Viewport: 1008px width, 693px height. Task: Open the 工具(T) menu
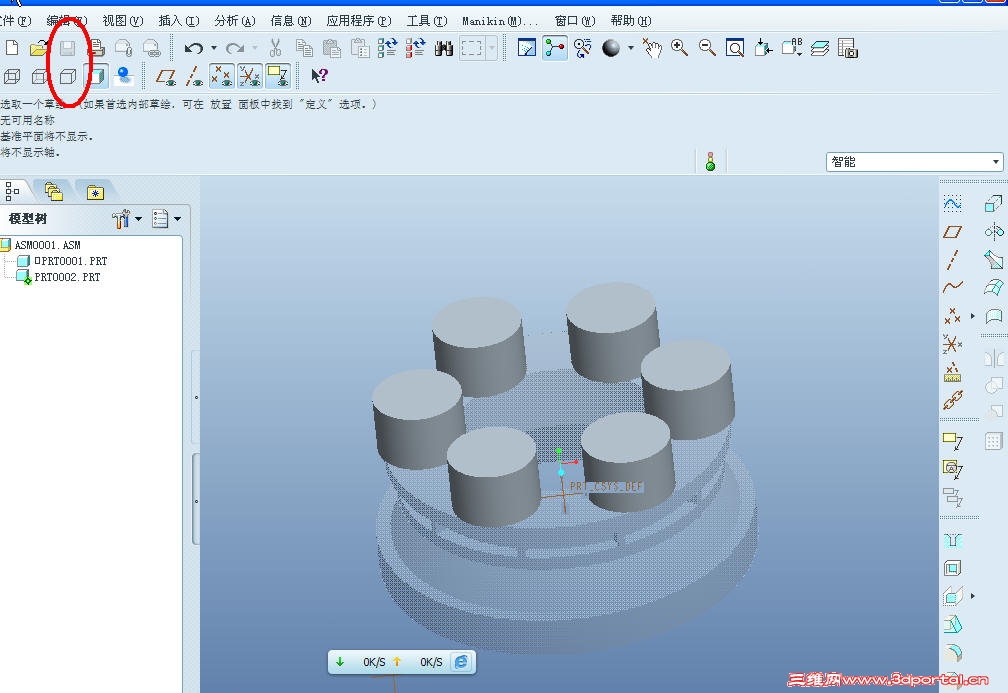(427, 21)
